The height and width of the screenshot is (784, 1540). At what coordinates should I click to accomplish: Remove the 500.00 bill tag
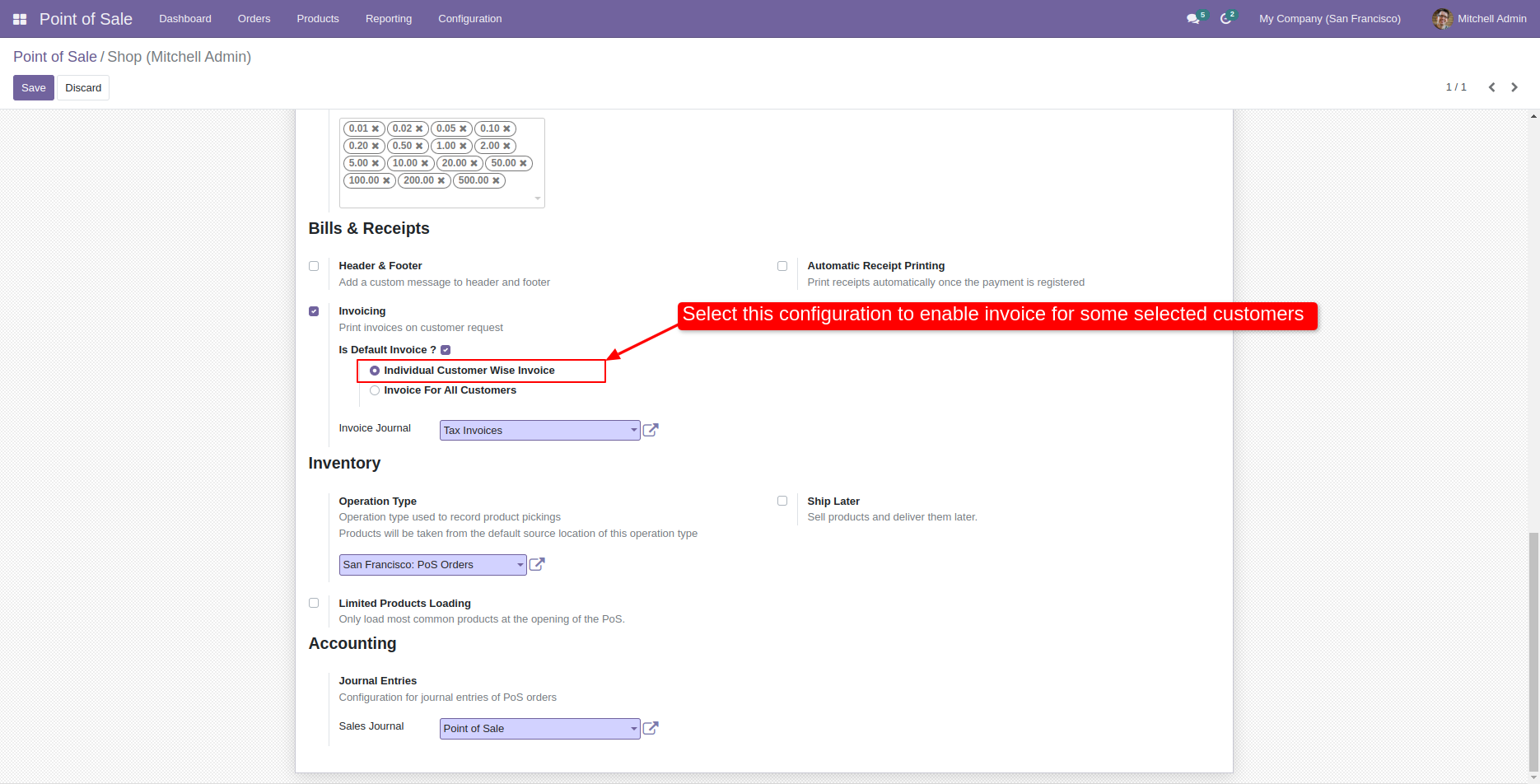coord(496,180)
